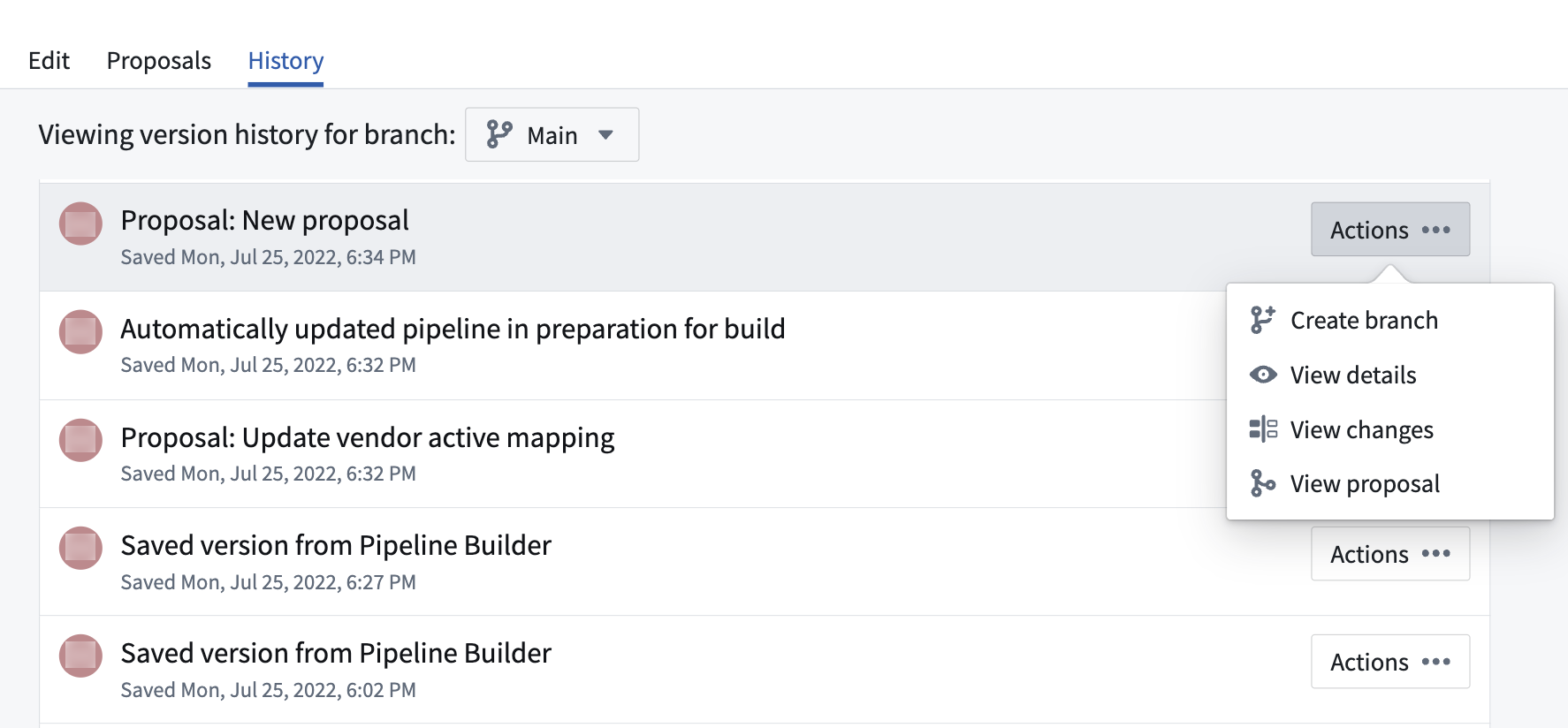The height and width of the screenshot is (728, 1568).
Task: Click the Create branch icon in the menu
Action: [1260, 320]
